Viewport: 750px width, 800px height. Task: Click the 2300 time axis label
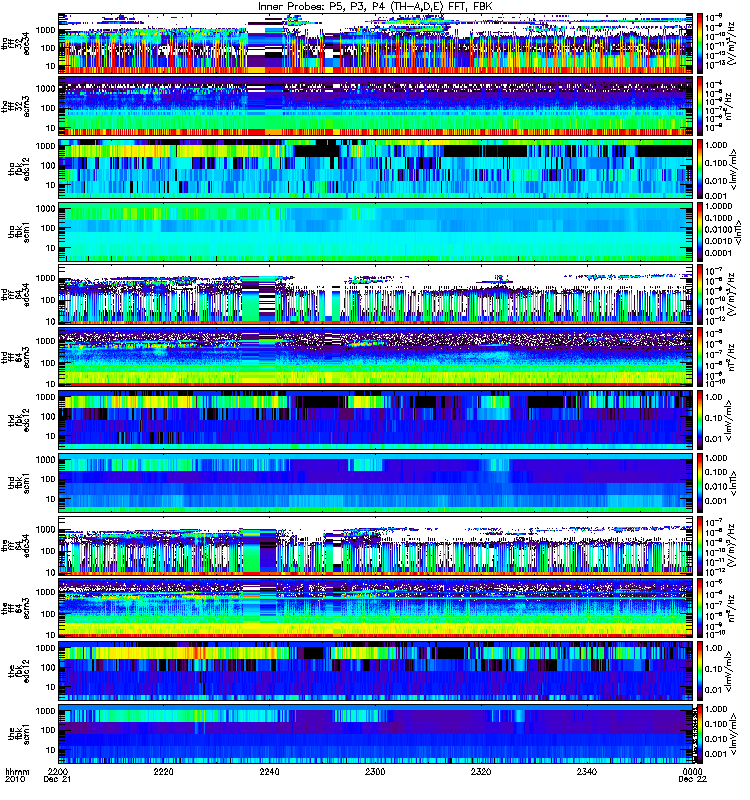coord(375,771)
